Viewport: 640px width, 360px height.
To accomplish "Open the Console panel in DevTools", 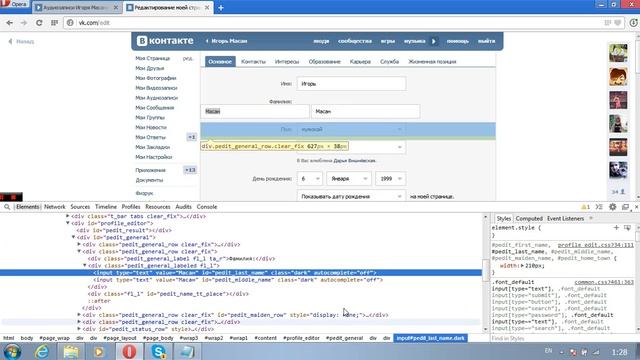I will (207, 207).
